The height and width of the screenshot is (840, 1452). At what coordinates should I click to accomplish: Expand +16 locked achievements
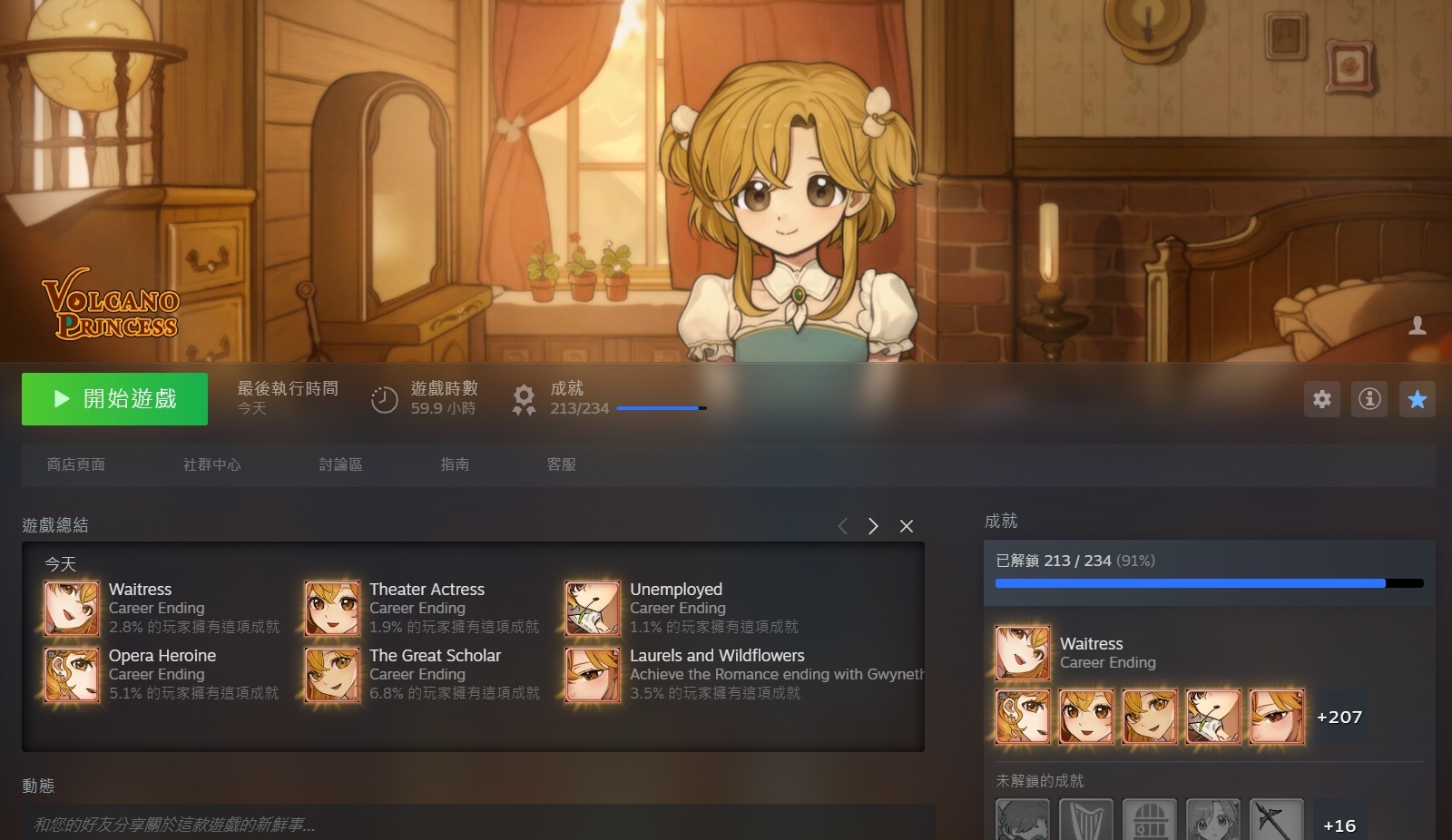pyautogui.click(x=1339, y=824)
